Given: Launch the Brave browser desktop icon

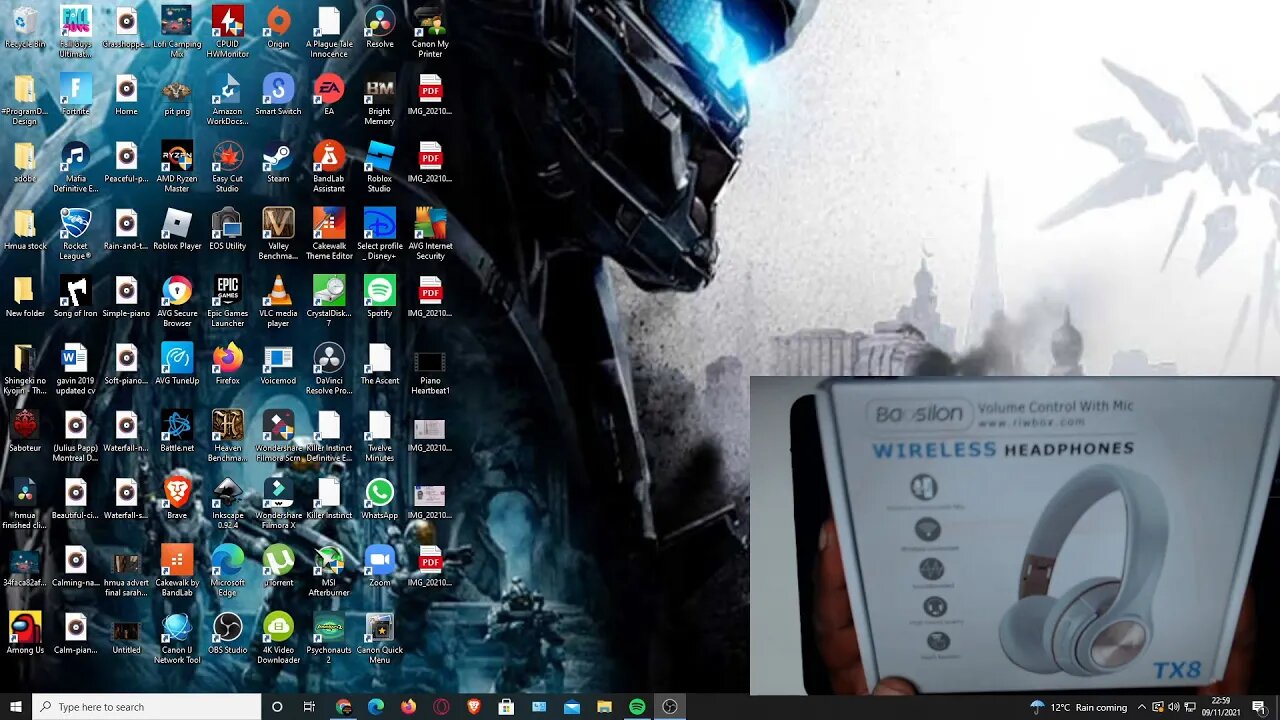Looking at the screenshot, I should [x=177, y=498].
